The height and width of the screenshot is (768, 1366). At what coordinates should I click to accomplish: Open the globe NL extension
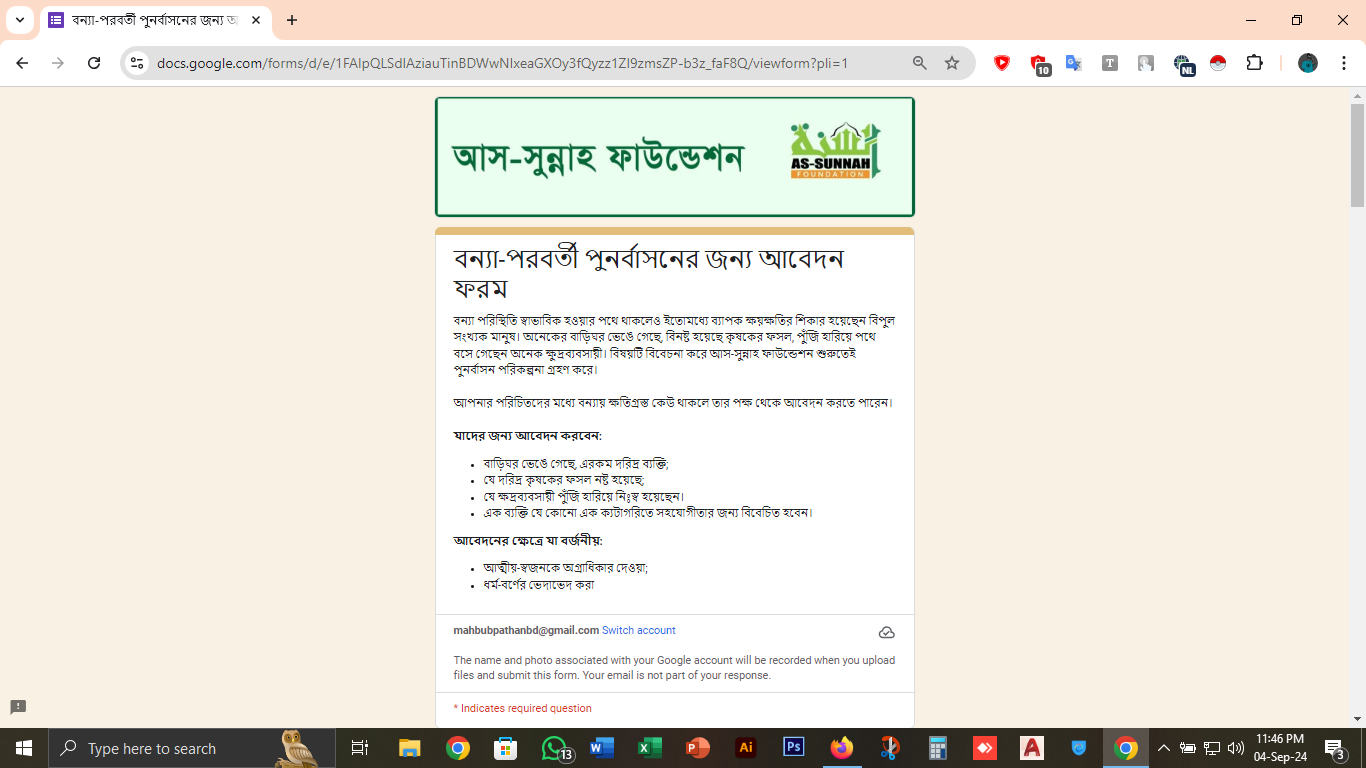tap(1184, 65)
